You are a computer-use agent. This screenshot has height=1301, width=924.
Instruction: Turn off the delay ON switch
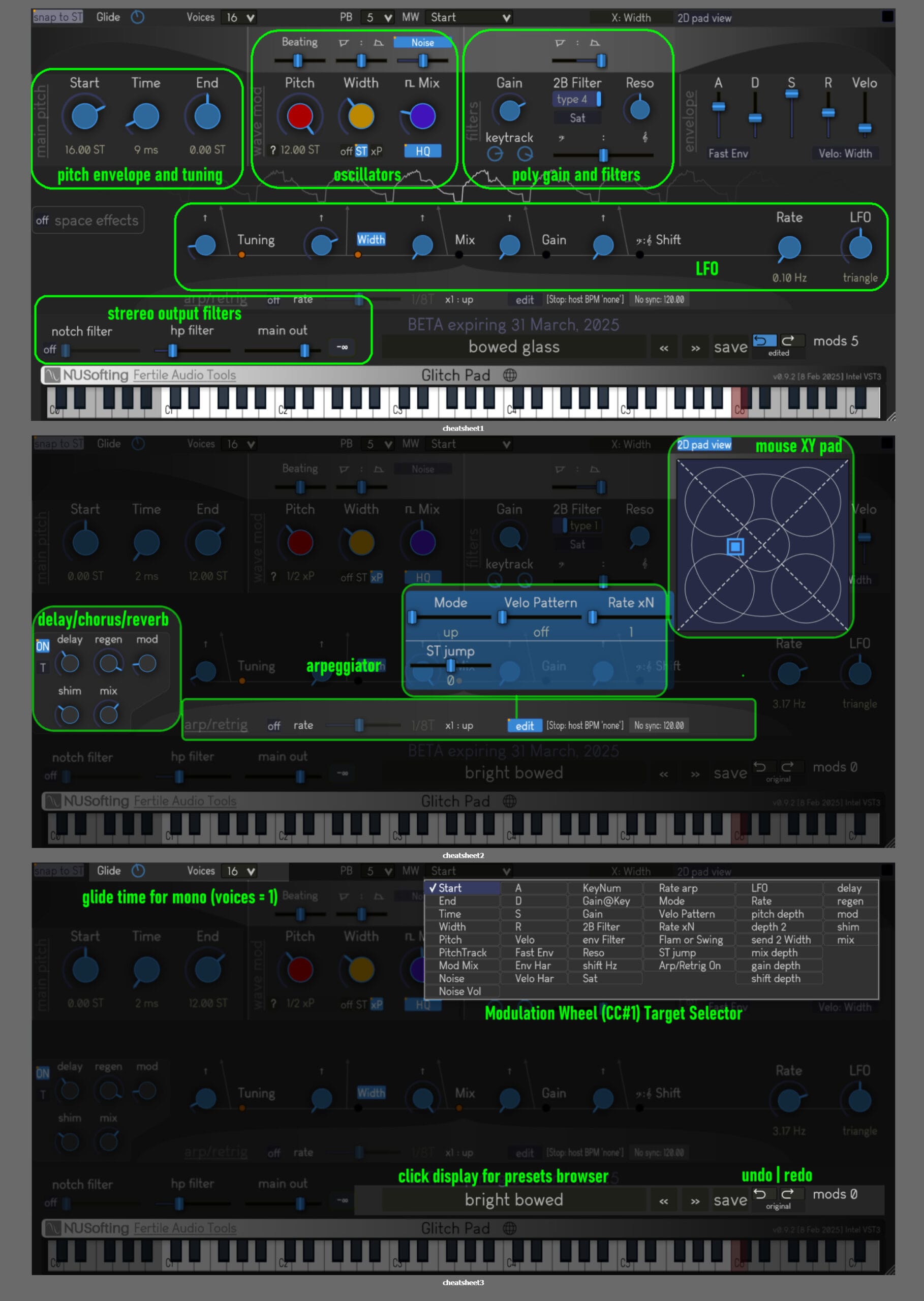point(42,646)
